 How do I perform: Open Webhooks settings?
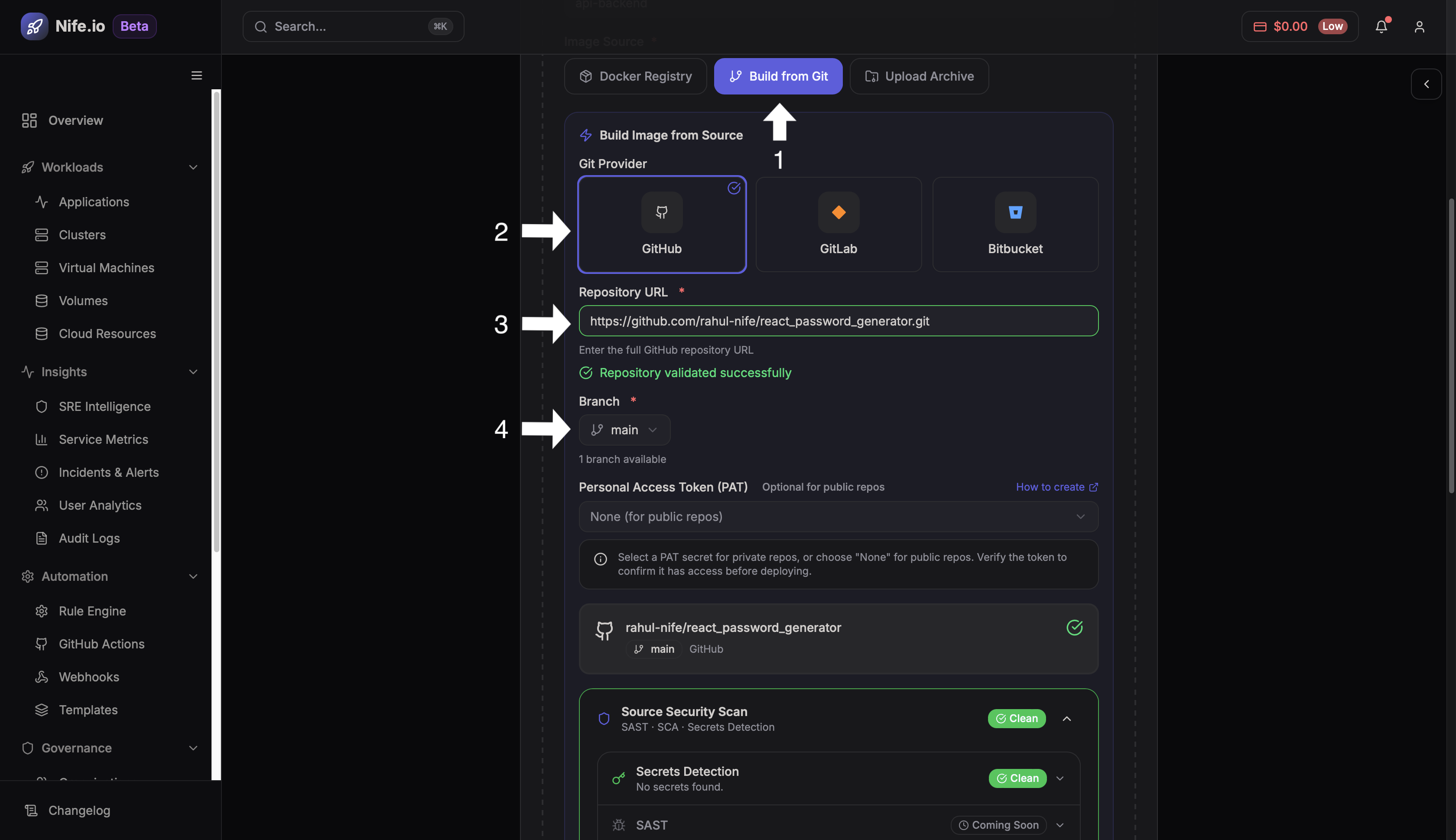tap(89, 676)
